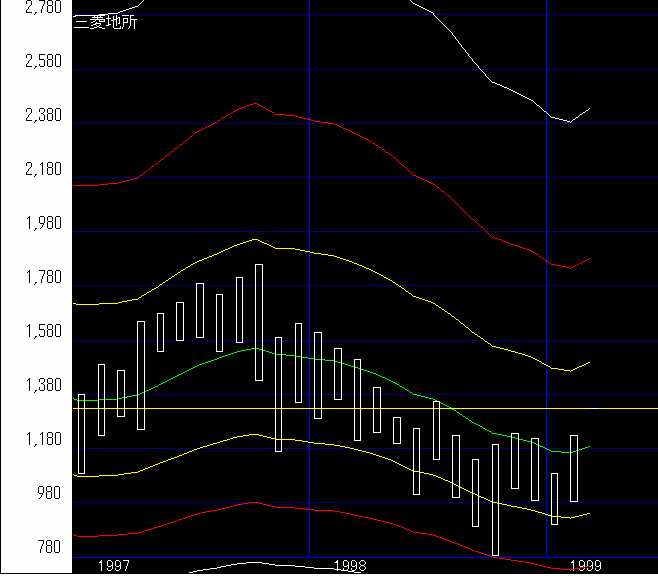The width and height of the screenshot is (658, 576).
Task: Select the 2,380 price axis label
Action: 43,116
